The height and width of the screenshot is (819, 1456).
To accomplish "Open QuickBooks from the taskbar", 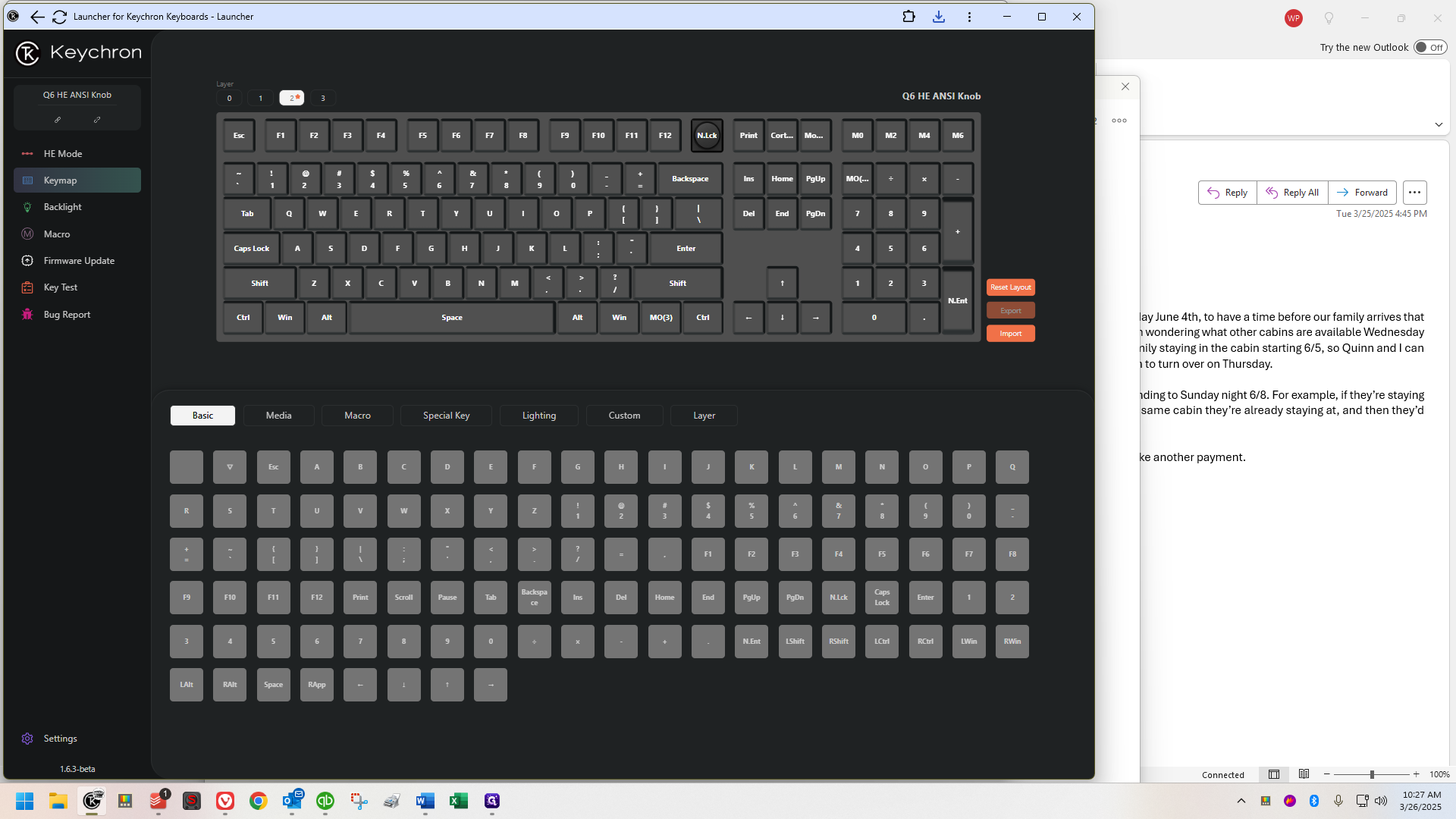I will 325,801.
